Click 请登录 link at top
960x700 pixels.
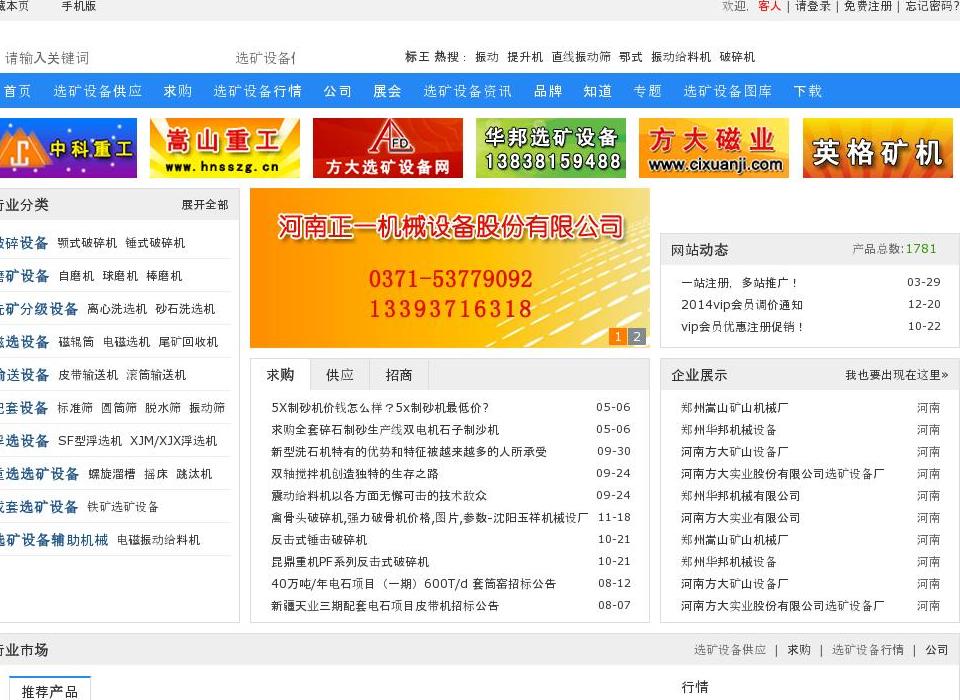pyautogui.click(x=812, y=6)
